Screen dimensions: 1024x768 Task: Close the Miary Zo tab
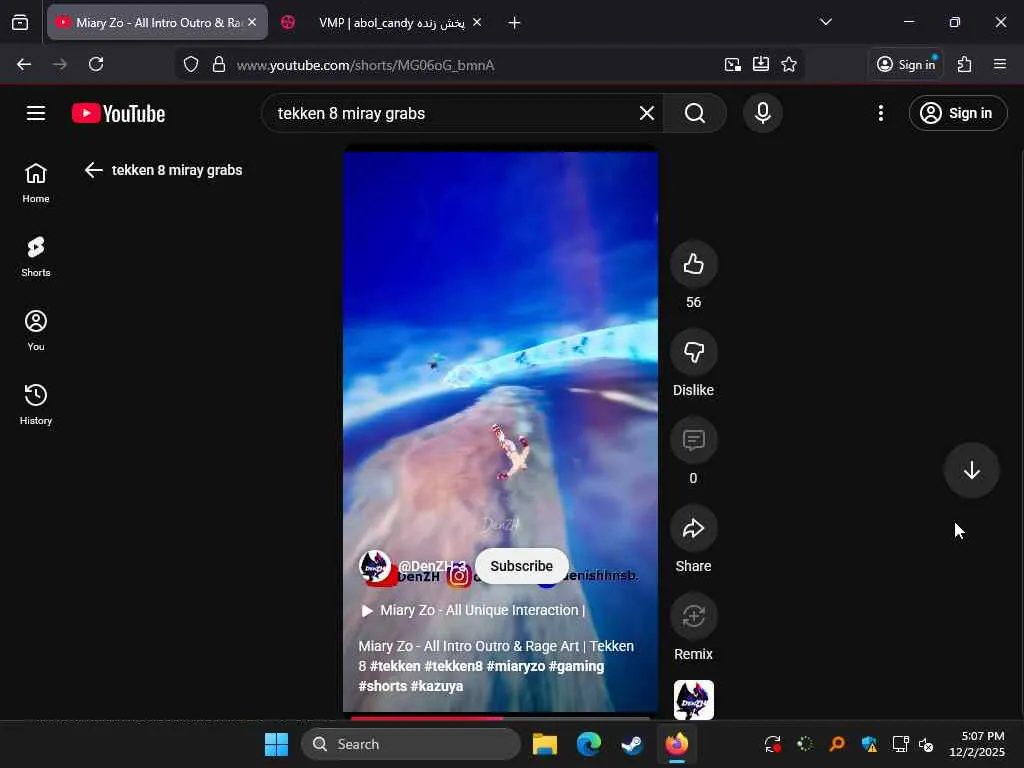tap(252, 22)
